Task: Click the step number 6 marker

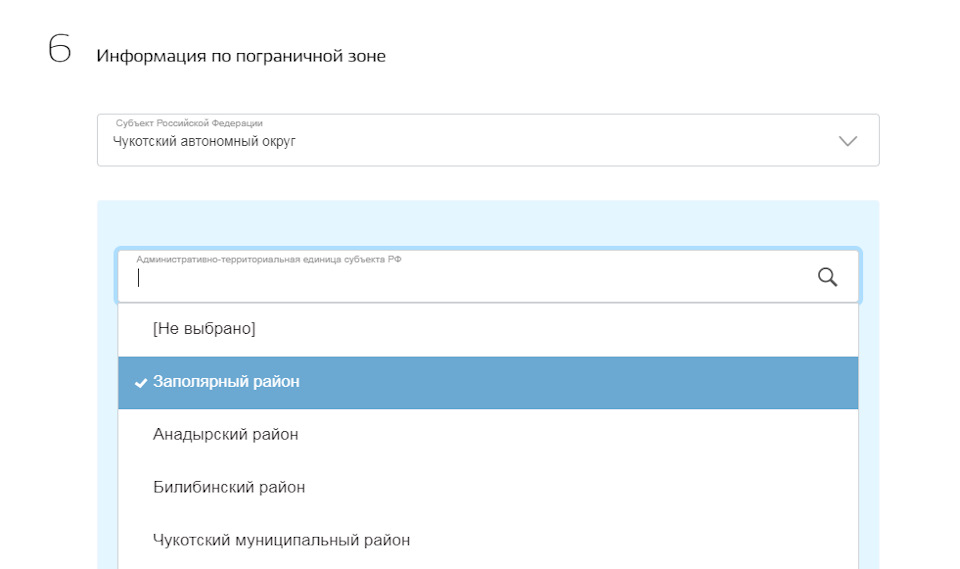Action: (59, 50)
